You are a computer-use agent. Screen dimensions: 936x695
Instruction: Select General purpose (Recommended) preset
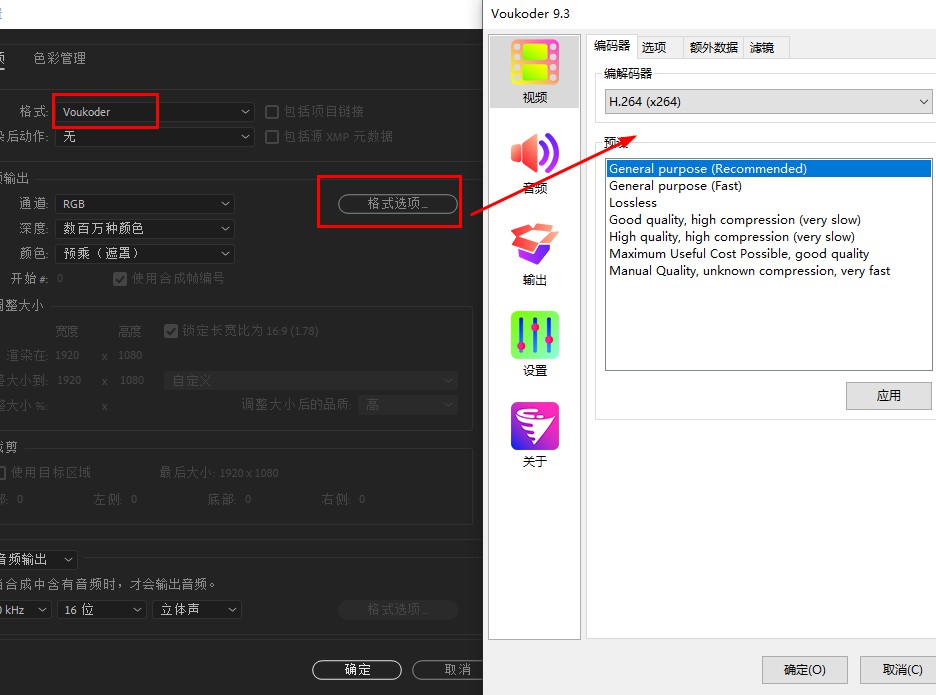768,168
